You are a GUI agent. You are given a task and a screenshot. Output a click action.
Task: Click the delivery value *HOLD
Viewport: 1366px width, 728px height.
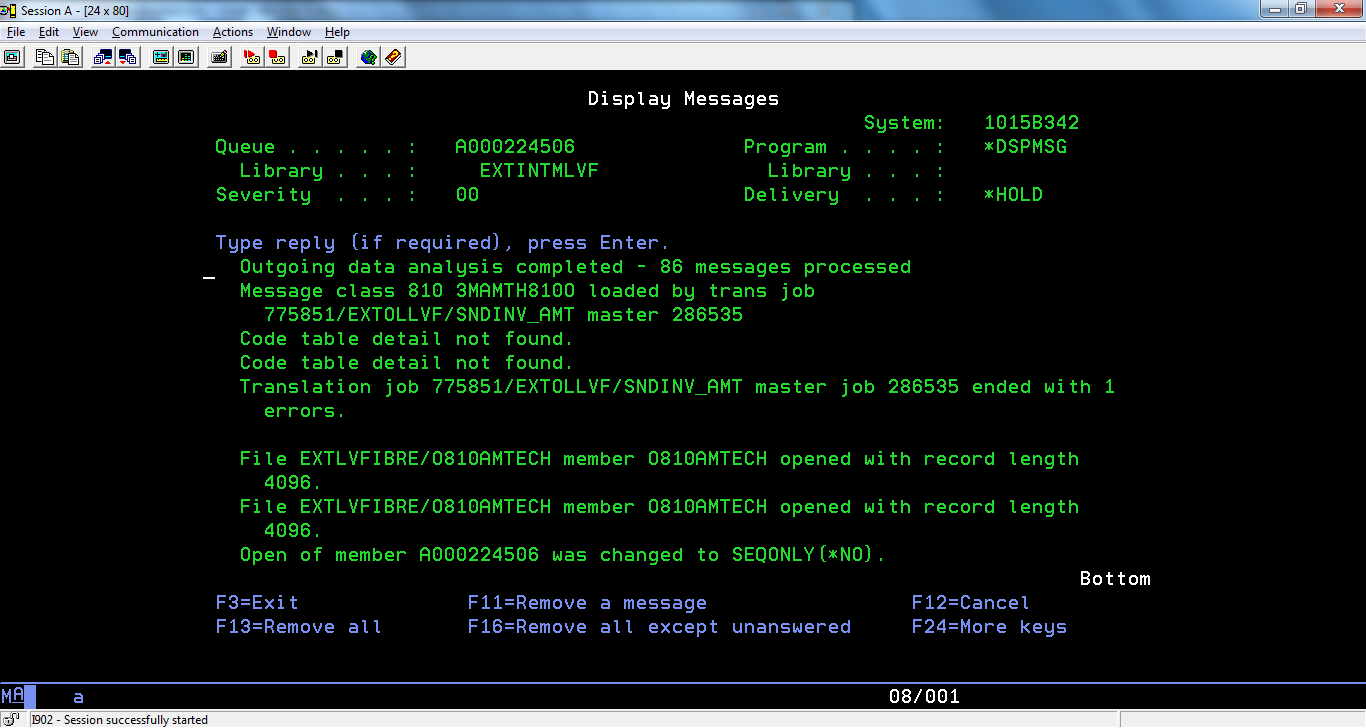[x=1013, y=195]
